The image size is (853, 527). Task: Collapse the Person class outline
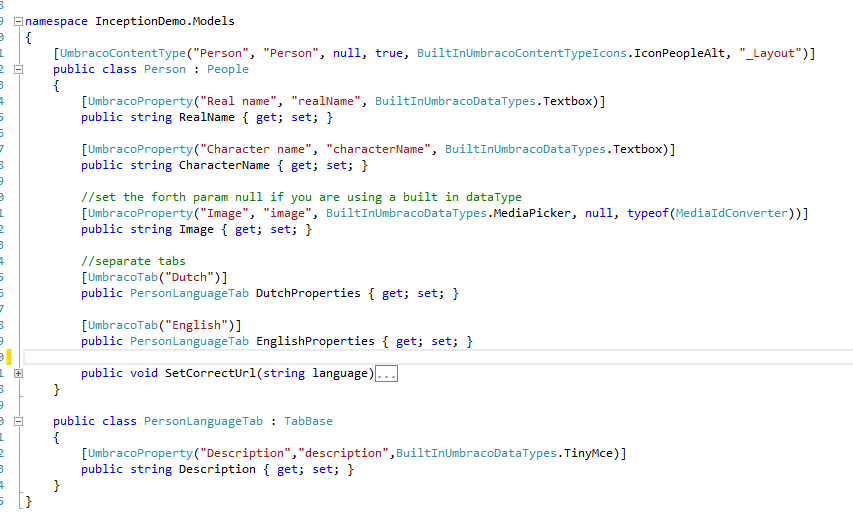pyautogui.click(x=18, y=70)
